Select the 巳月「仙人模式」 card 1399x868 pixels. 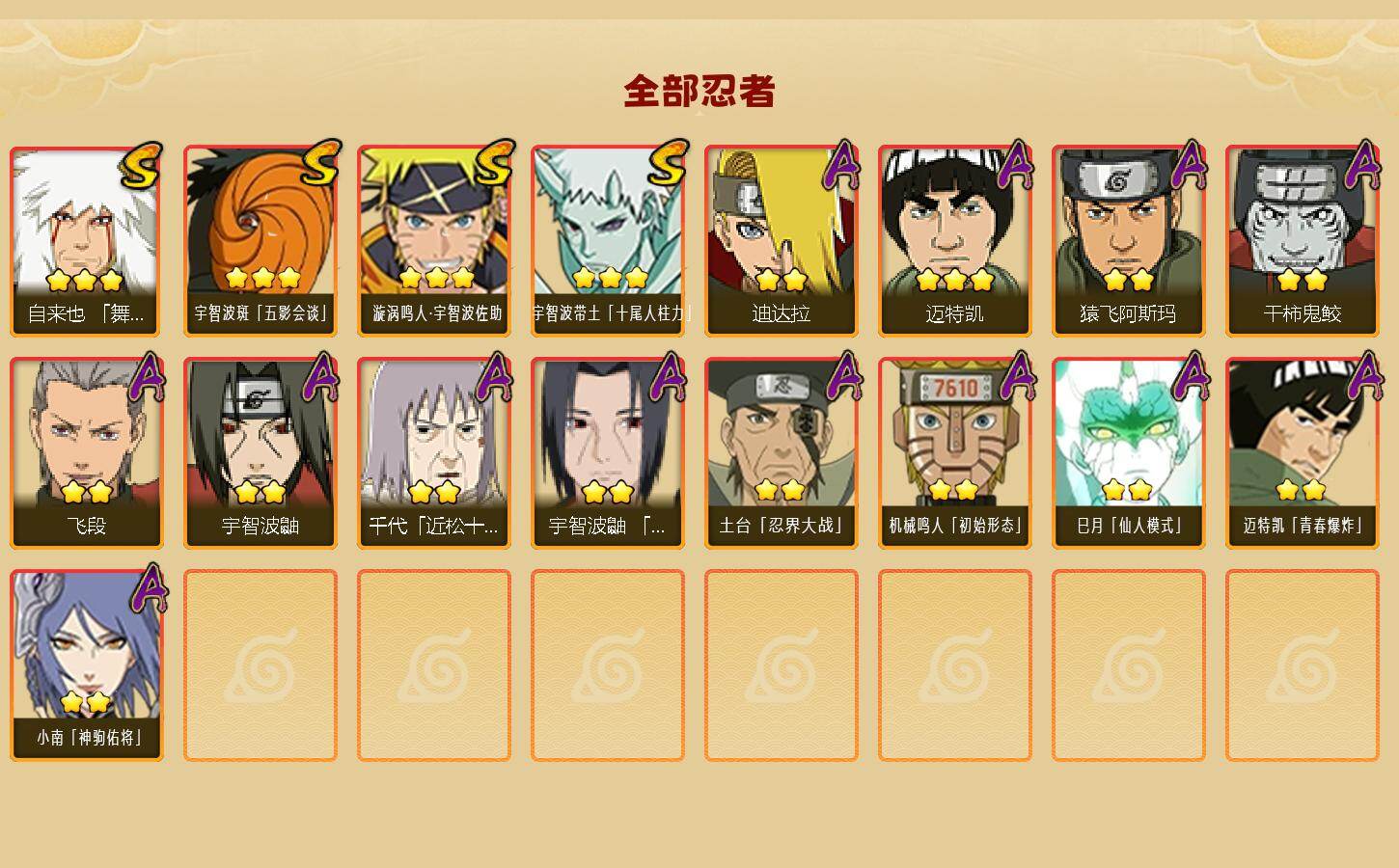(x=1128, y=453)
